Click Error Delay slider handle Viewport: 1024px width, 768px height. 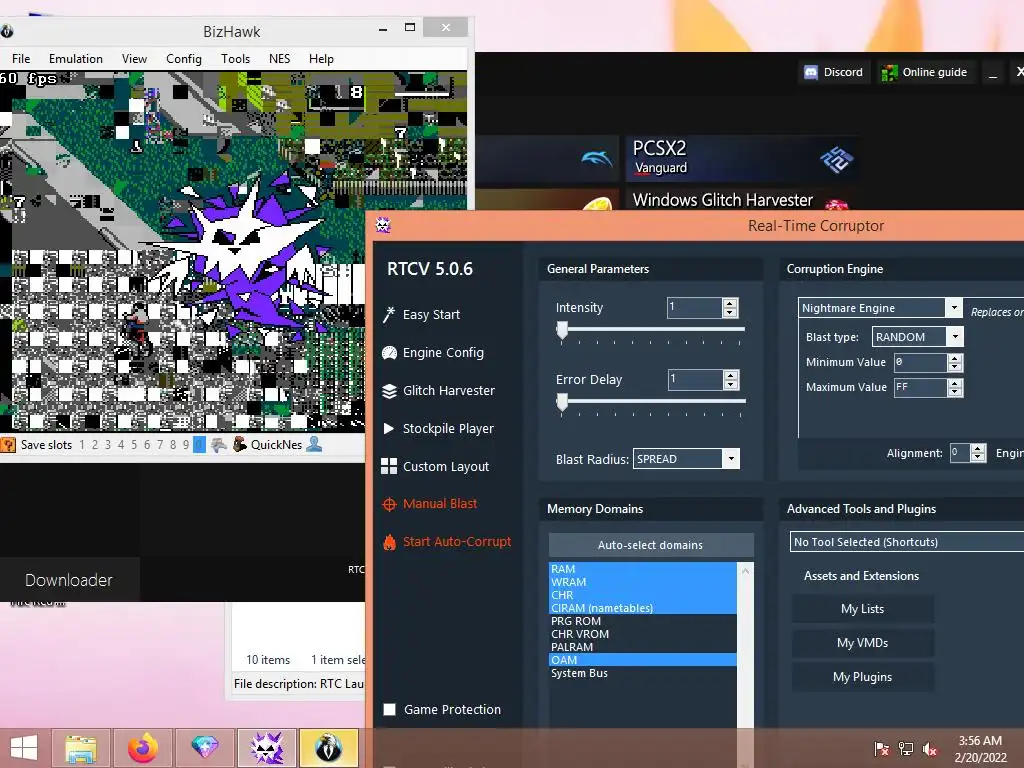pyautogui.click(x=562, y=402)
